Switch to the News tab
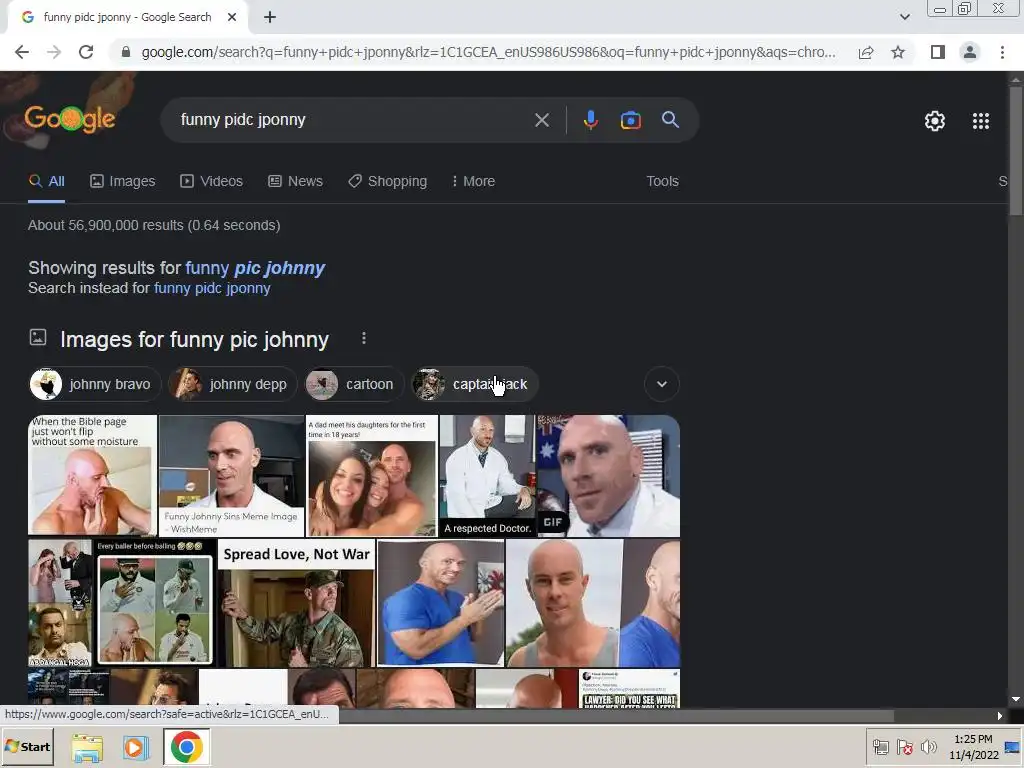Viewport: 1024px width, 768px height. pos(295,182)
